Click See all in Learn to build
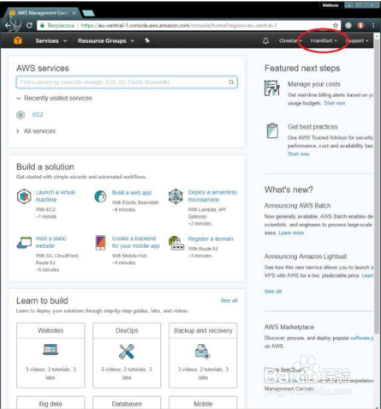This screenshot has height=409, width=381. 229,300
